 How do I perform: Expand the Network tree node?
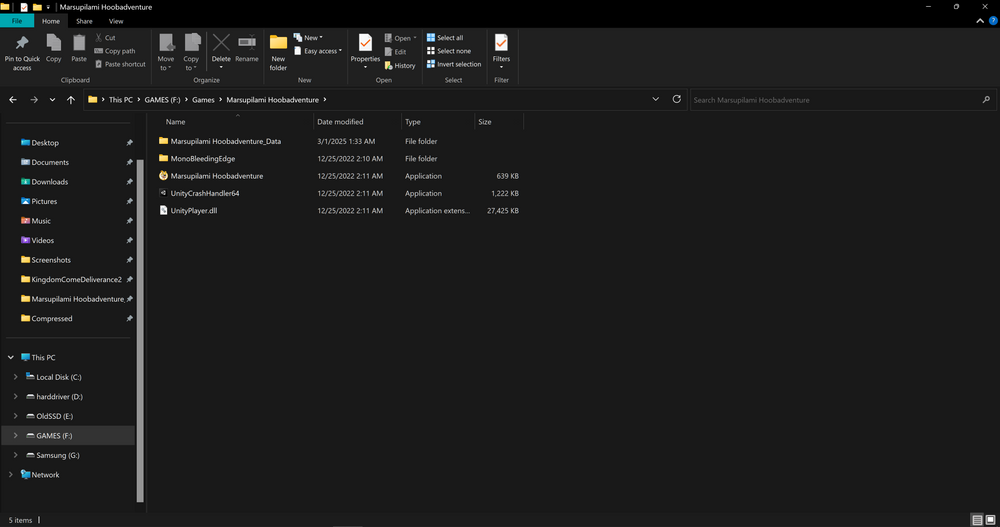pyautogui.click(x=11, y=475)
